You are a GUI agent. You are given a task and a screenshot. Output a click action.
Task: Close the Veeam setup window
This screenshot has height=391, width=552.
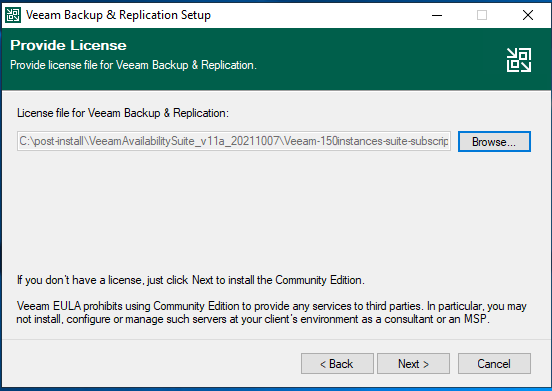[x=528, y=15]
